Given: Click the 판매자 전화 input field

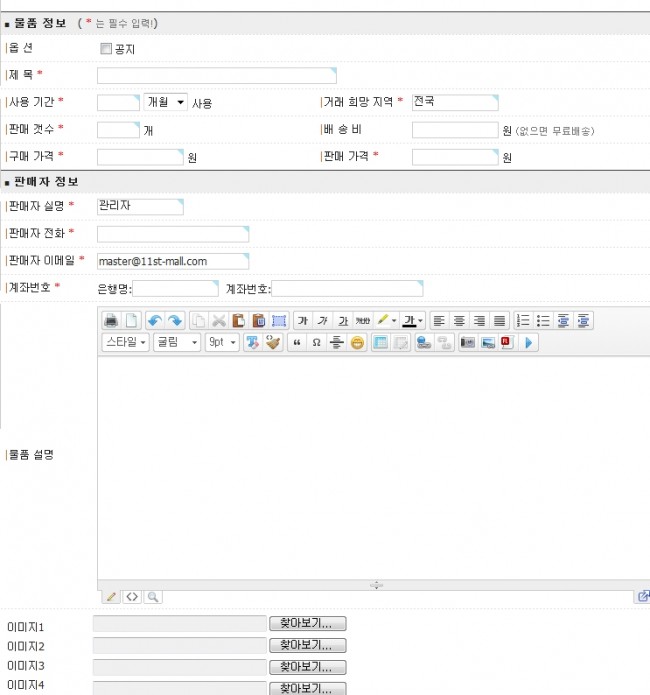Looking at the screenshot, I should [x=172, y=234].
